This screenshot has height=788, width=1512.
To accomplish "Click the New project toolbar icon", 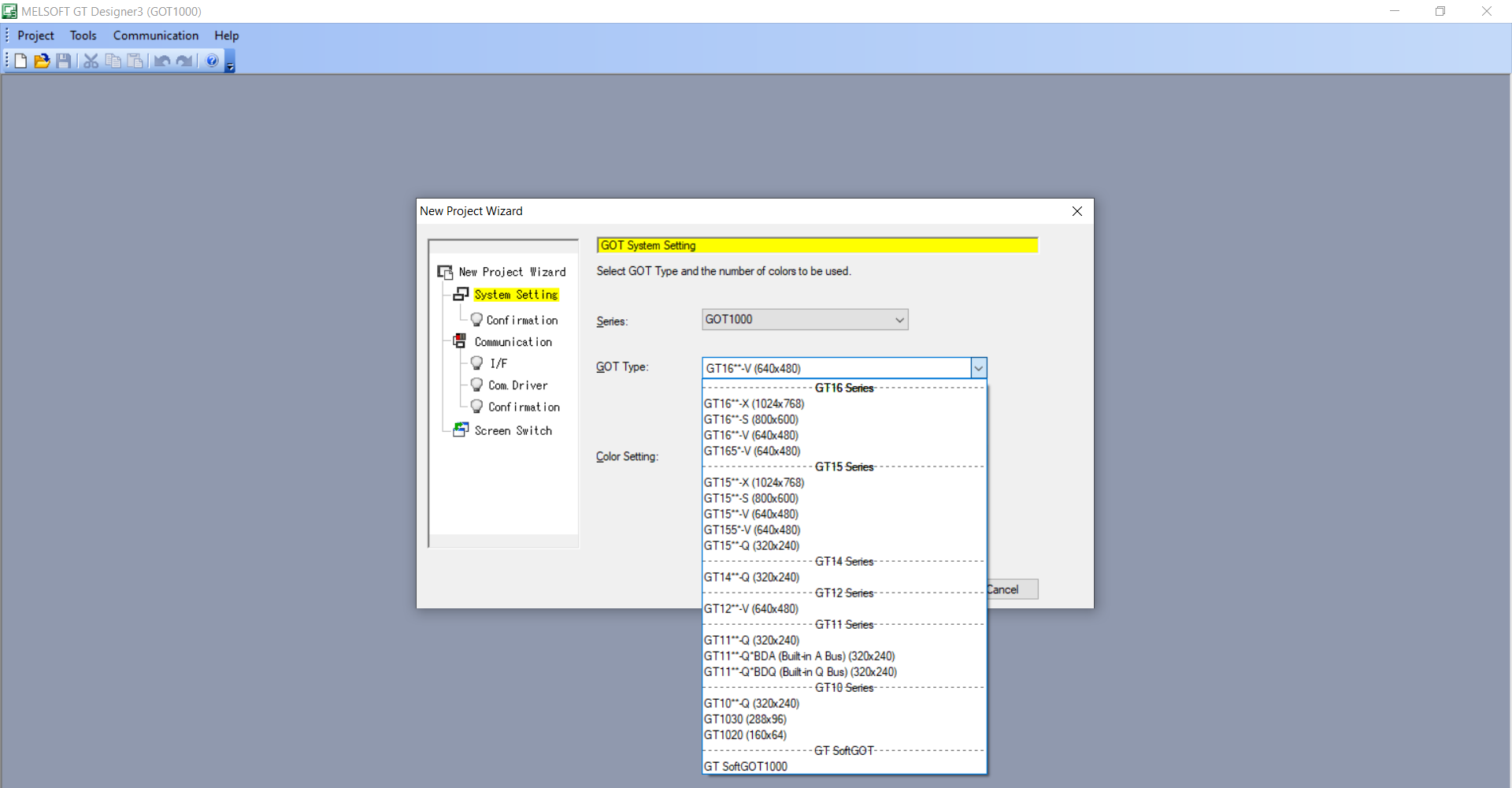I will click(20, 61).
